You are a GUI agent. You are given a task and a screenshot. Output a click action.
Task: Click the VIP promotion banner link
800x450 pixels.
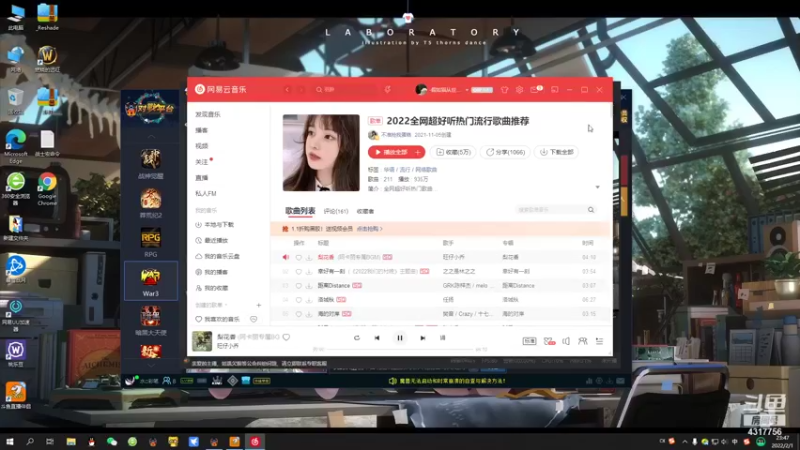(370, 229)
